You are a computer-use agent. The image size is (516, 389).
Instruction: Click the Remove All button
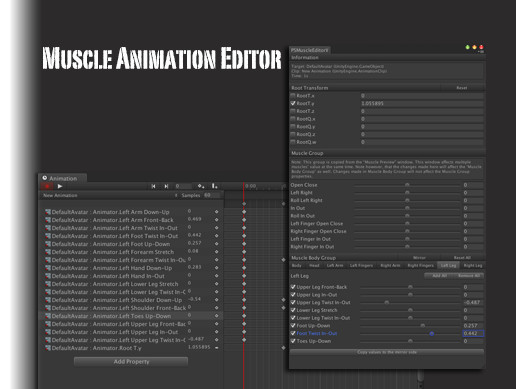[469, 276]
